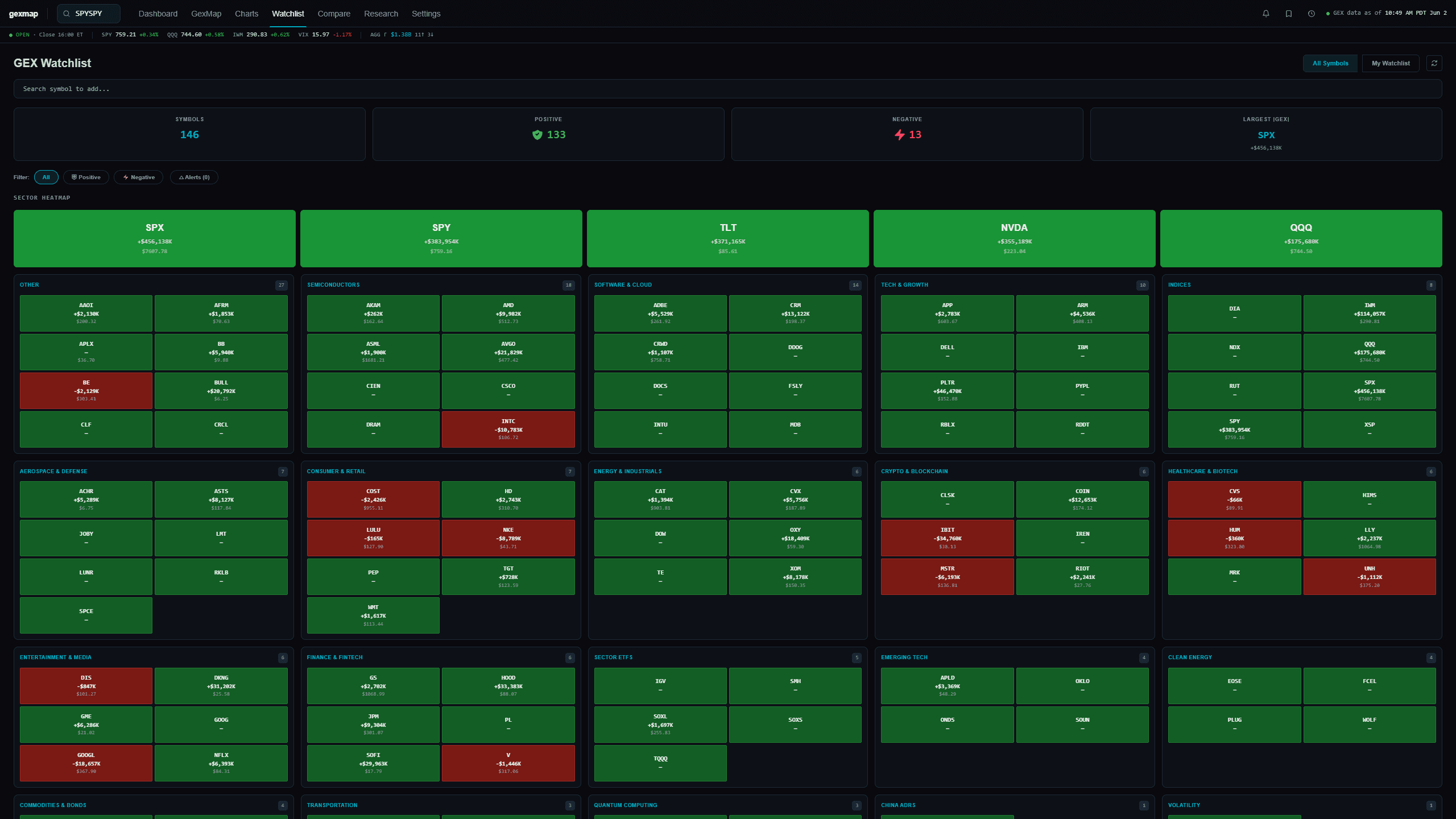1456x819 pixels.
Task: Click the search magnifier icon
Action: (67, 14)
